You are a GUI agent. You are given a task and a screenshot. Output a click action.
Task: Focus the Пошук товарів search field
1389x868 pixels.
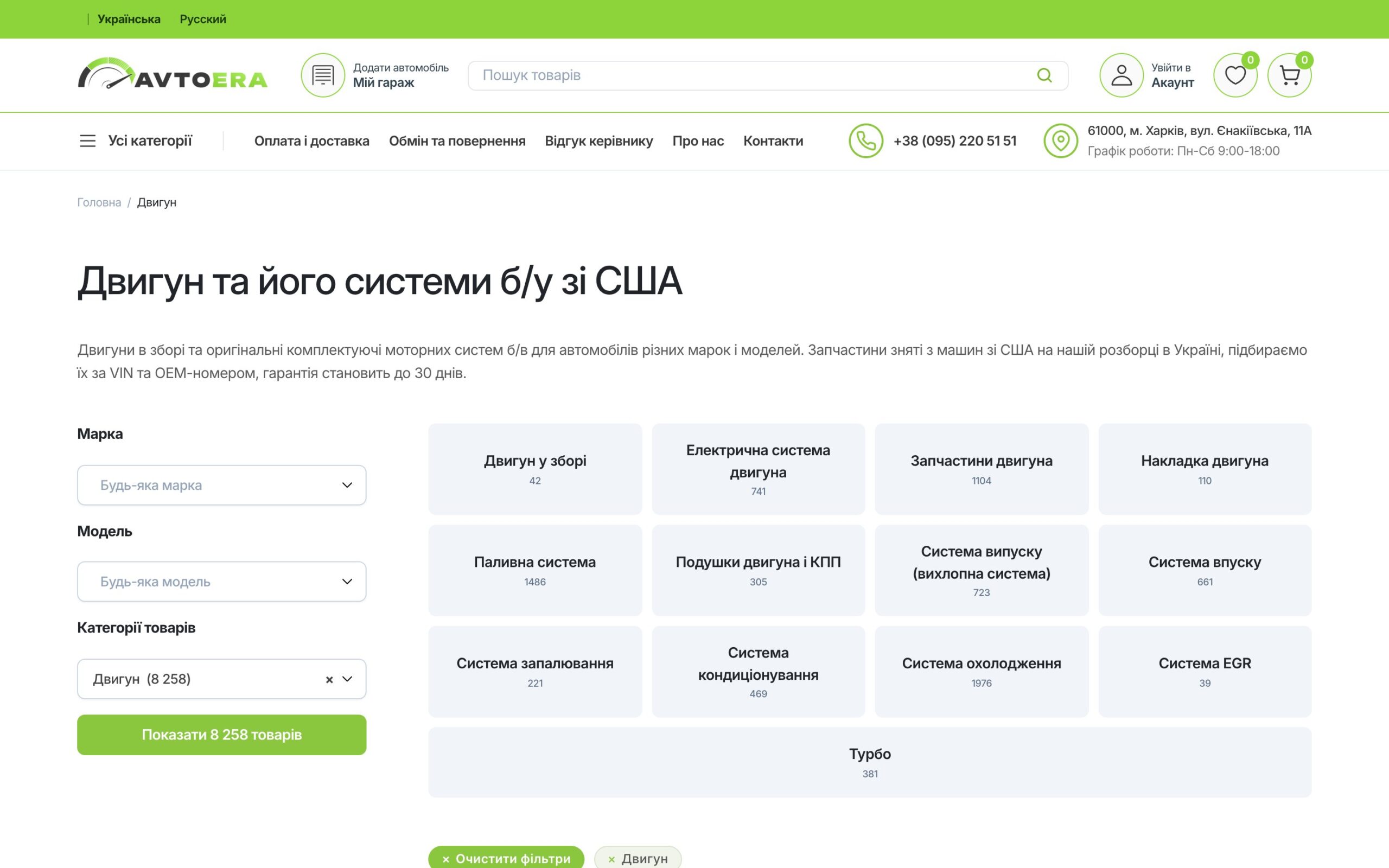pyautogui.click(x=767, y=75)
